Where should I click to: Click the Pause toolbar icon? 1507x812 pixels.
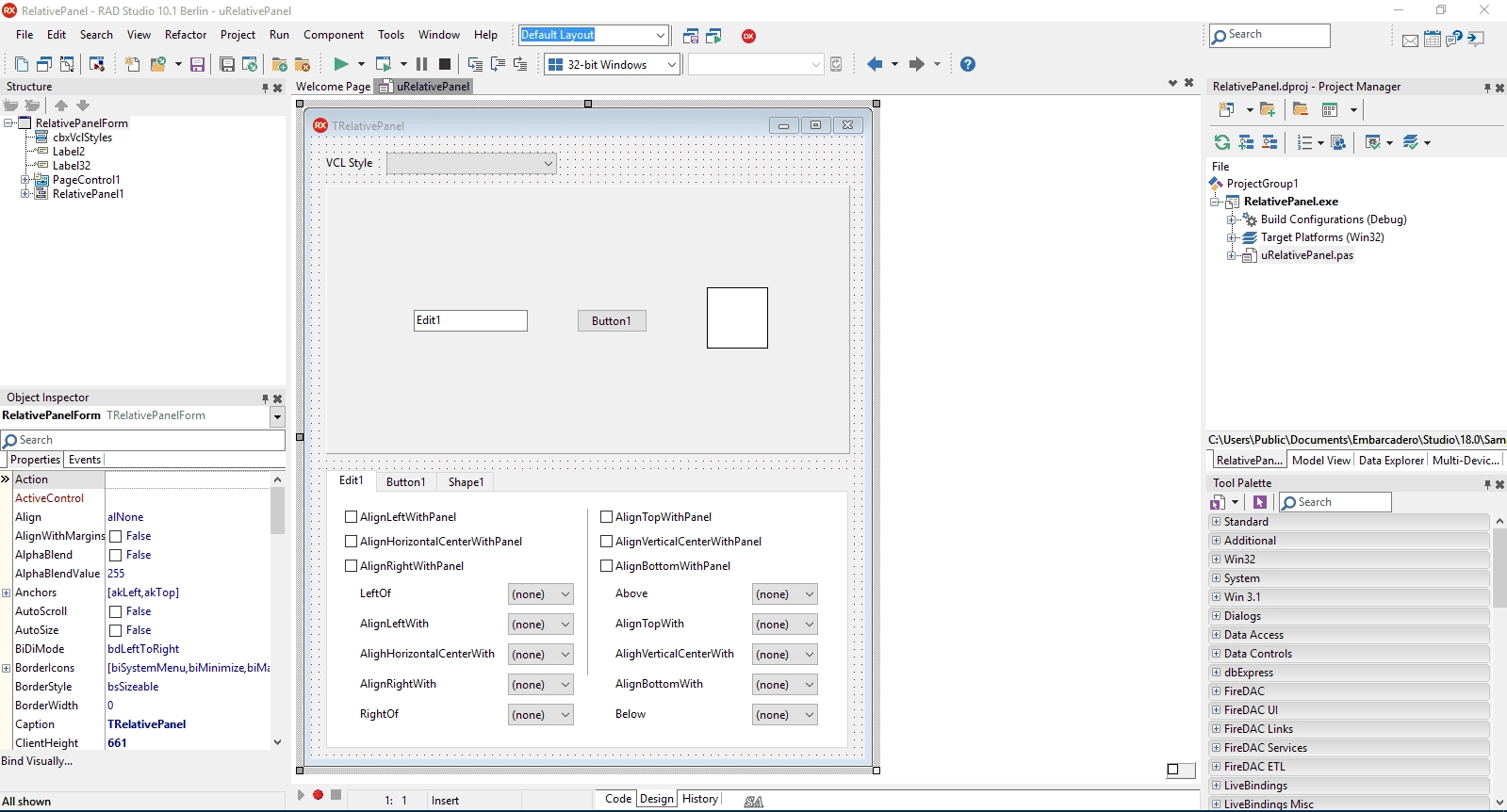tap(421, 64)
